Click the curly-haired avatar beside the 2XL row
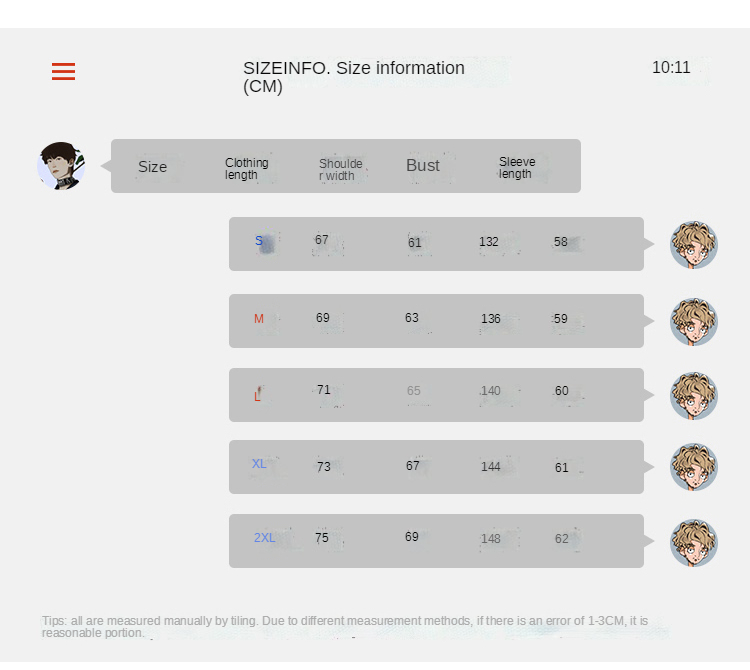 [x=693, y=542]
